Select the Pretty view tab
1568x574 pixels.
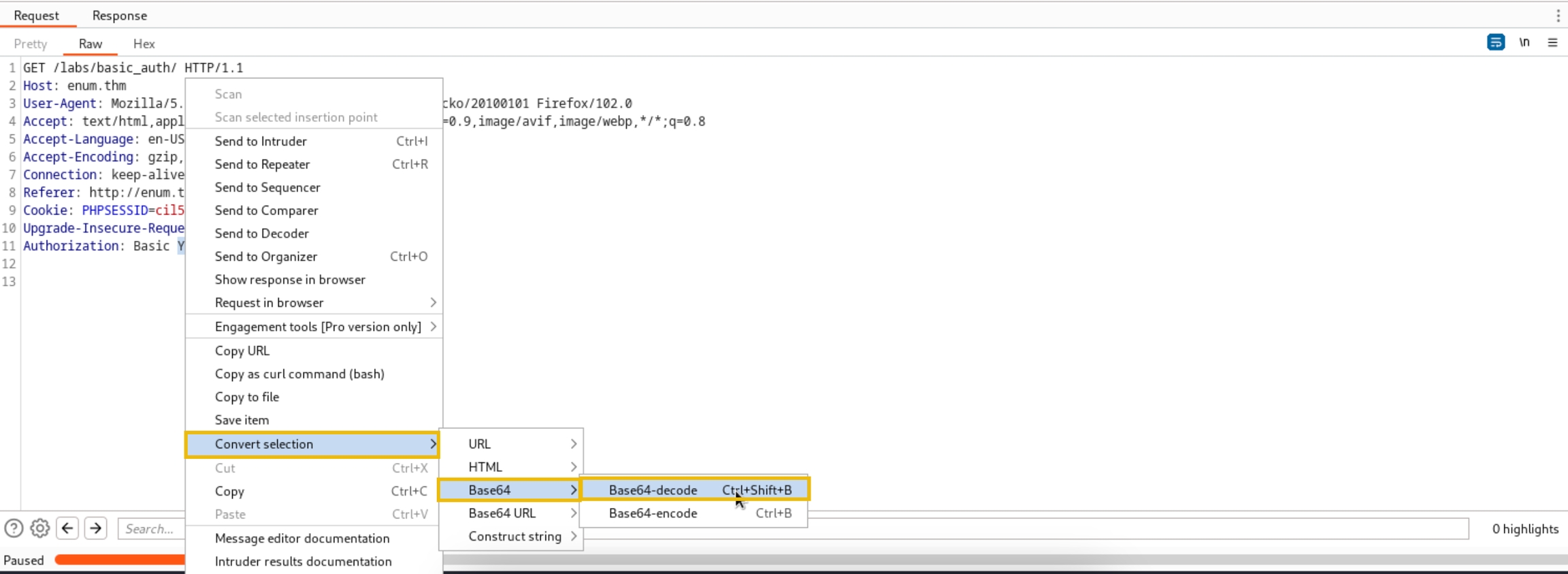pos(31,44)
